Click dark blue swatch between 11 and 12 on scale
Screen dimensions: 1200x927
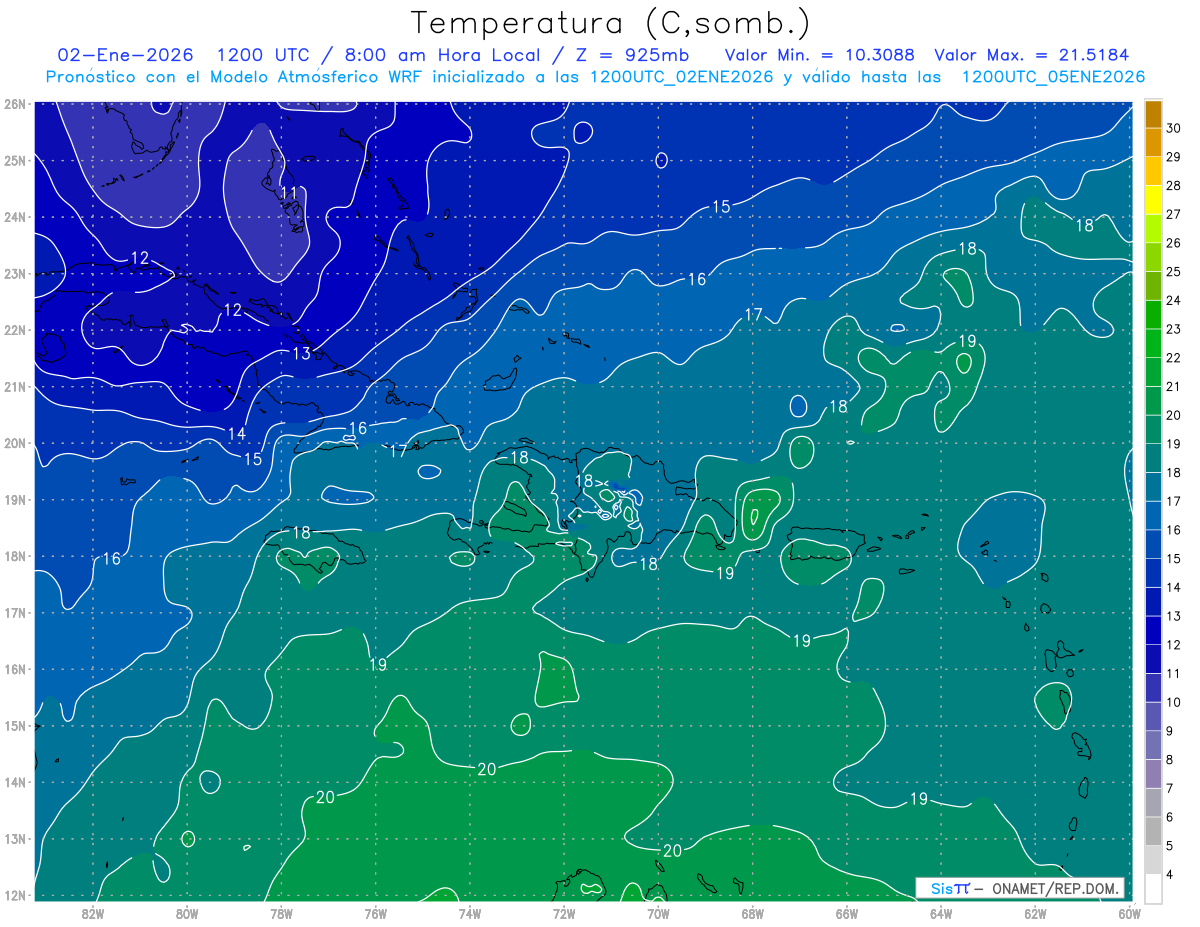pos(1153,659)
